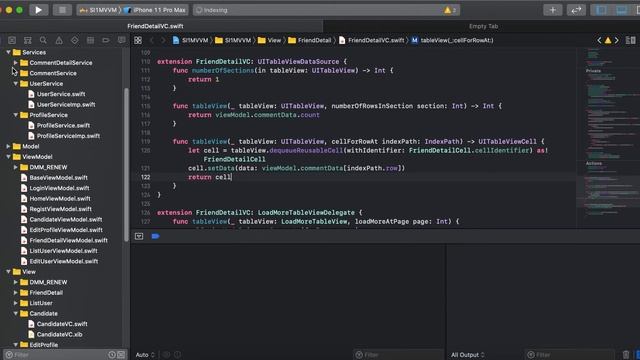Viewport: 640px width, 360px height.
Task: Click the minimap code overview
Action: click(607, 137)
